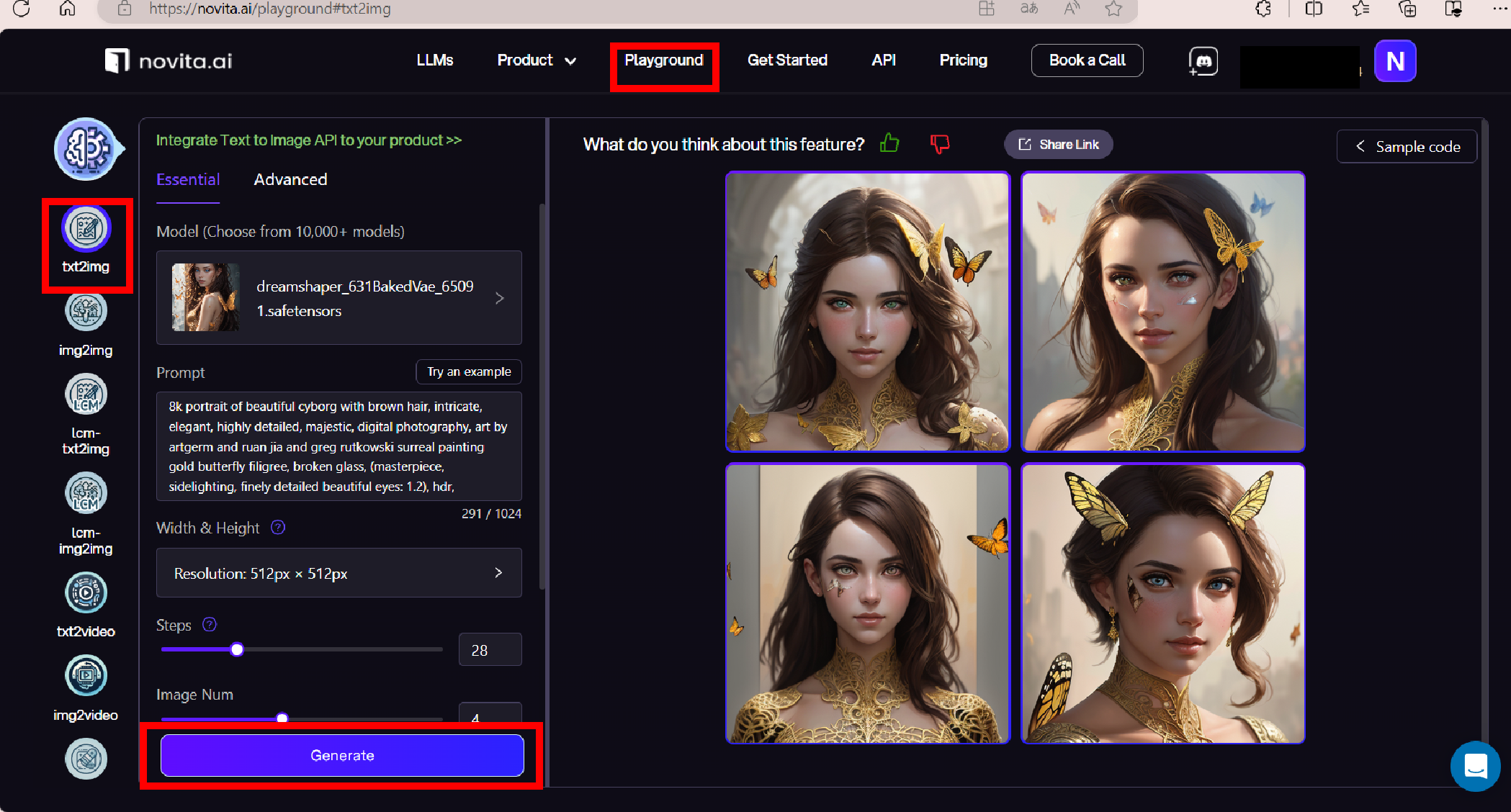This screenshot has height=812, width=1511.
Task: Click the Share Link button
Action: 1058,145
